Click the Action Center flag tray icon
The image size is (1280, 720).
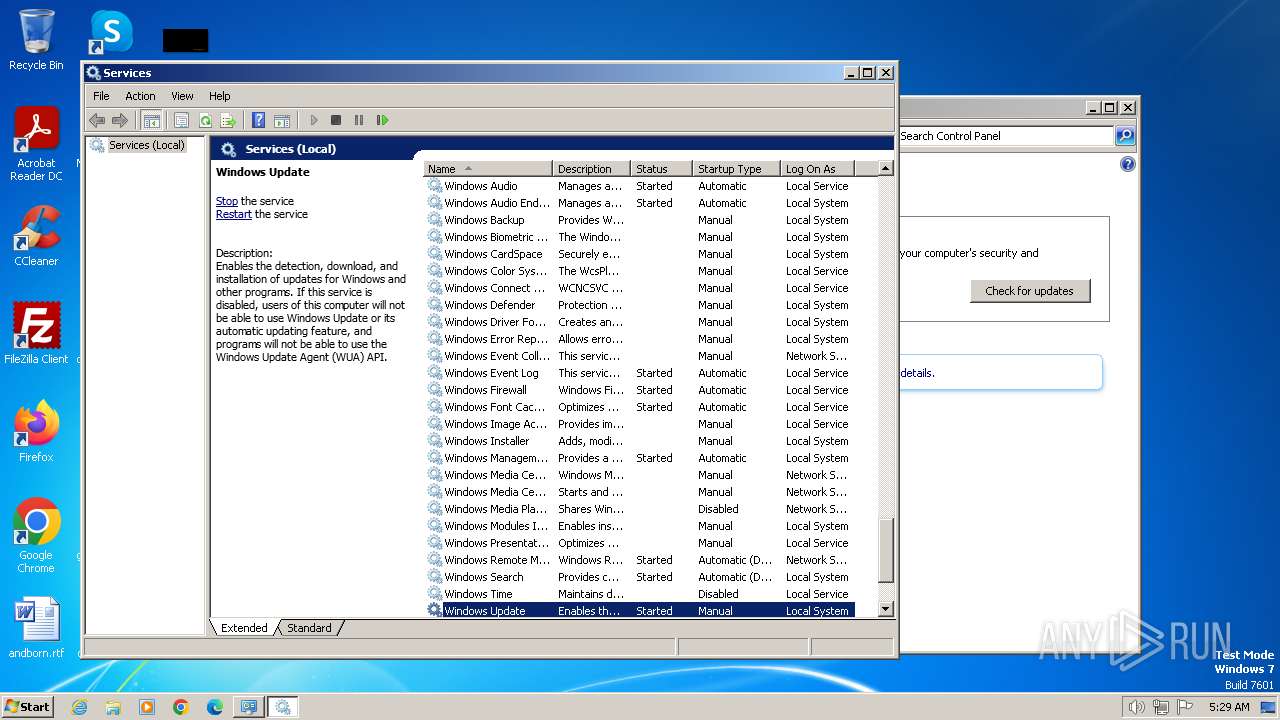tap(1185, 707)
